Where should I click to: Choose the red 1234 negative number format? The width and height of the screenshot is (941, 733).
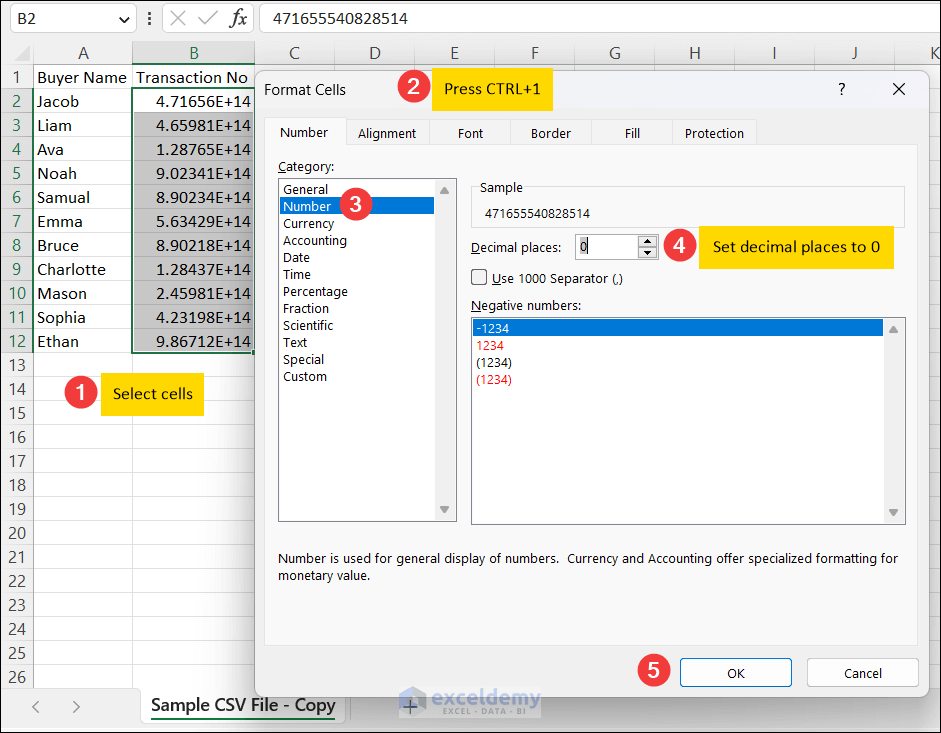coord(490,344)
